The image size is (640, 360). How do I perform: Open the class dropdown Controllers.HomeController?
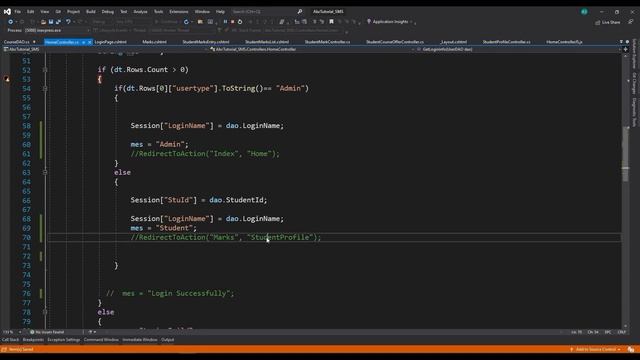(312, 49)
